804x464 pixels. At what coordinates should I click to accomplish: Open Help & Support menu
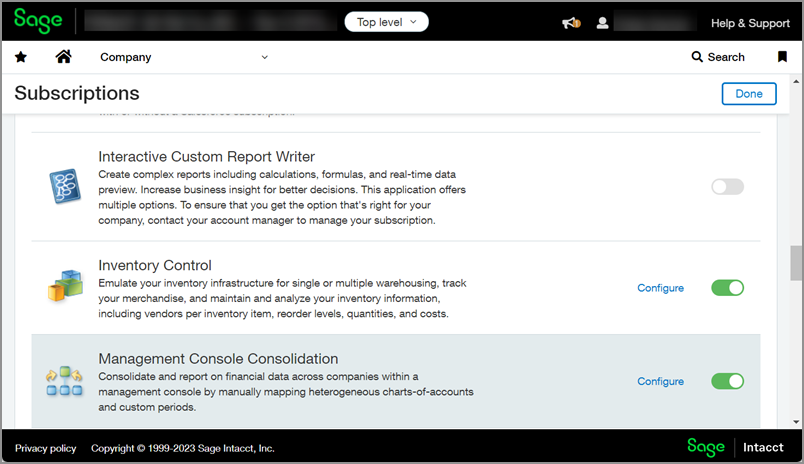750,23
